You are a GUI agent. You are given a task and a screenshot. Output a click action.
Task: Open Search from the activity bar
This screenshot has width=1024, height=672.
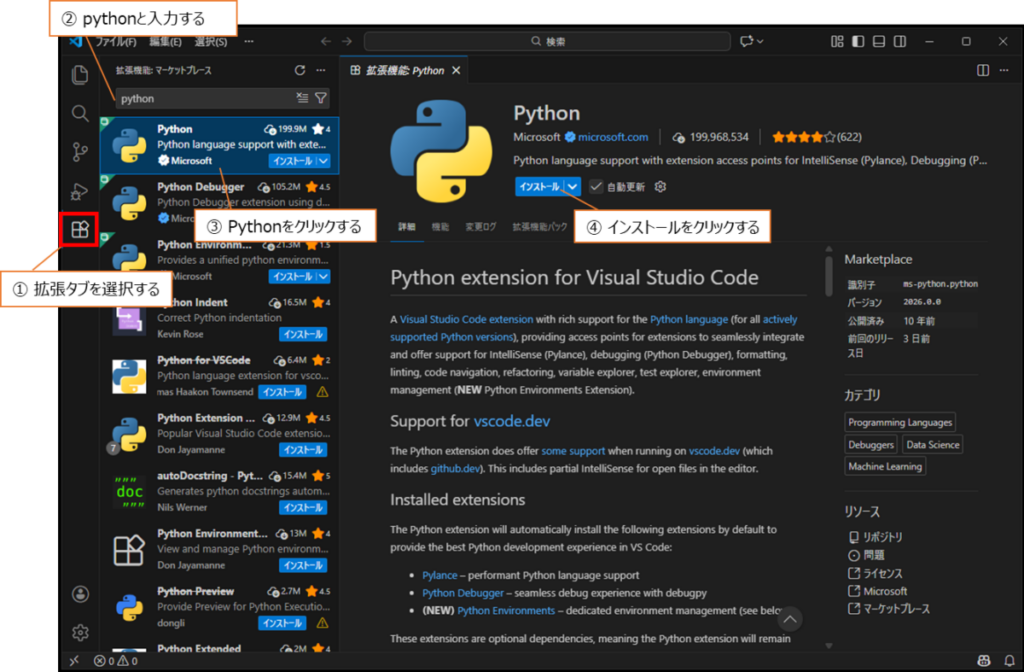point(79,113)
